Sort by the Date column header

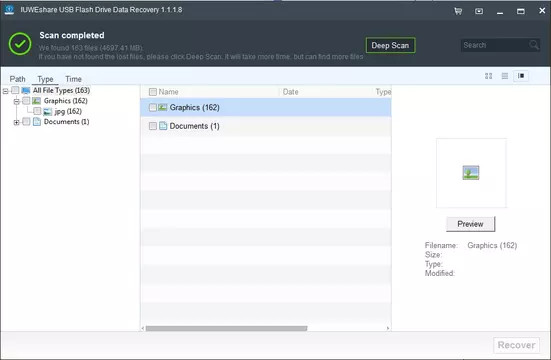[x=291, y=92]
